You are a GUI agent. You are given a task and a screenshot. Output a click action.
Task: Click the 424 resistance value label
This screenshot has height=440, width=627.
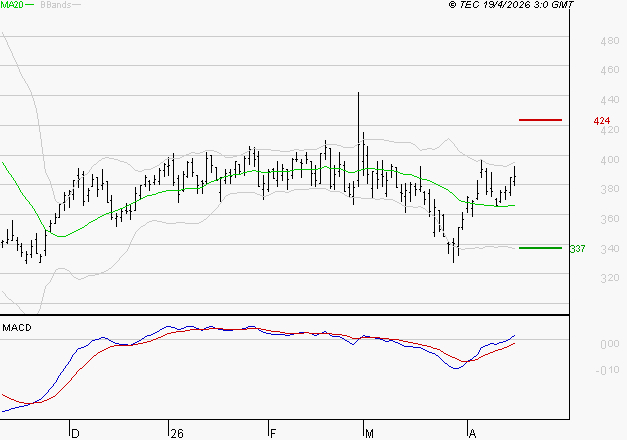click(601, 121)
